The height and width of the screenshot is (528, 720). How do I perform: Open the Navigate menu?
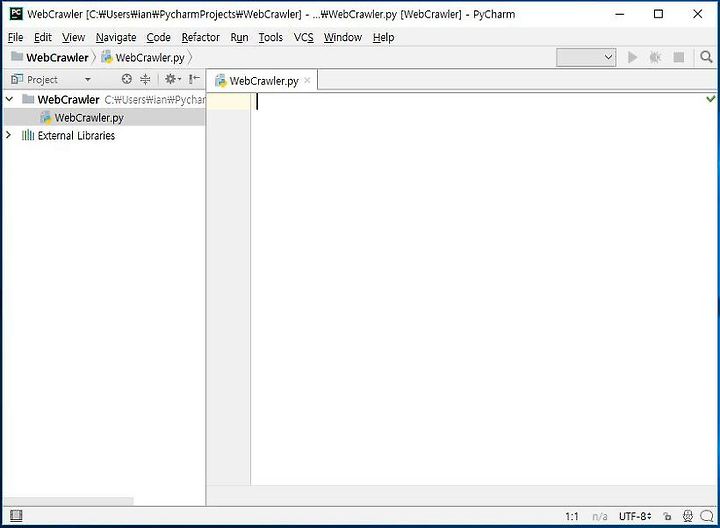click(x=116, y=37)
